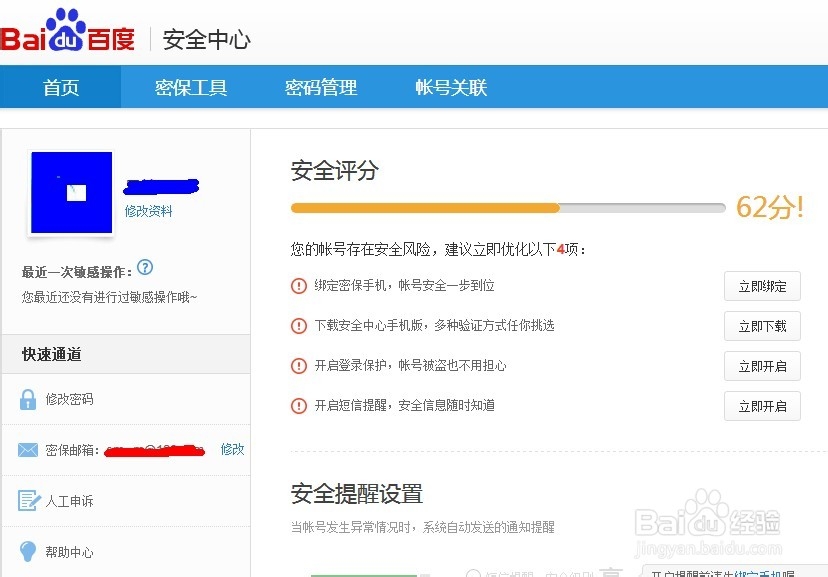The height and width of the screenshot is (577, 828).
Task: Click text 您最近还没有进行过敏感操作哦~
Action: (x=109, y=297)
